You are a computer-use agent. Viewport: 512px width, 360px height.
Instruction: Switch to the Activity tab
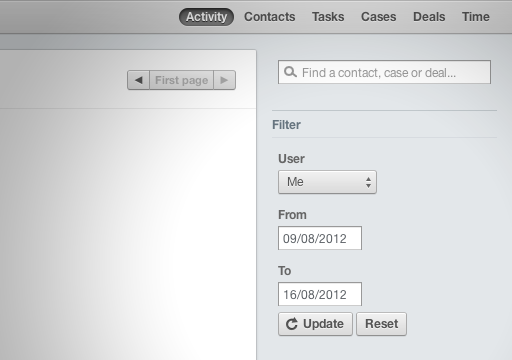pos(206,17)
